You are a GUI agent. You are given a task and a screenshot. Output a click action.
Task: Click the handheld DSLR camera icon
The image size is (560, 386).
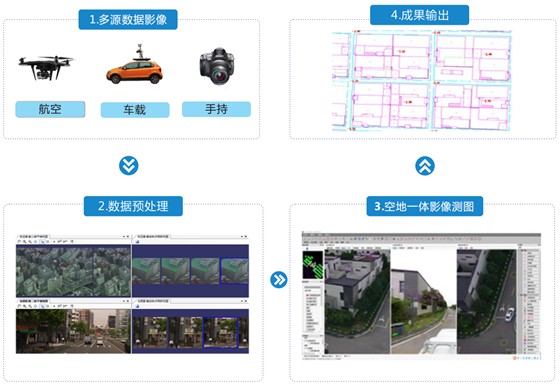pos(217,66)
